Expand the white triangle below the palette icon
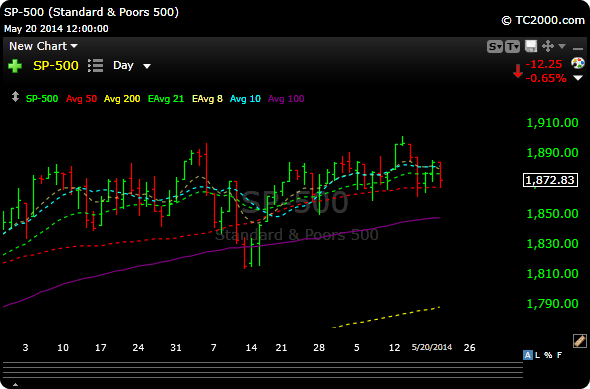Image resolution: width=590 pixels, height=389 pixels. [x=578, y=78]
